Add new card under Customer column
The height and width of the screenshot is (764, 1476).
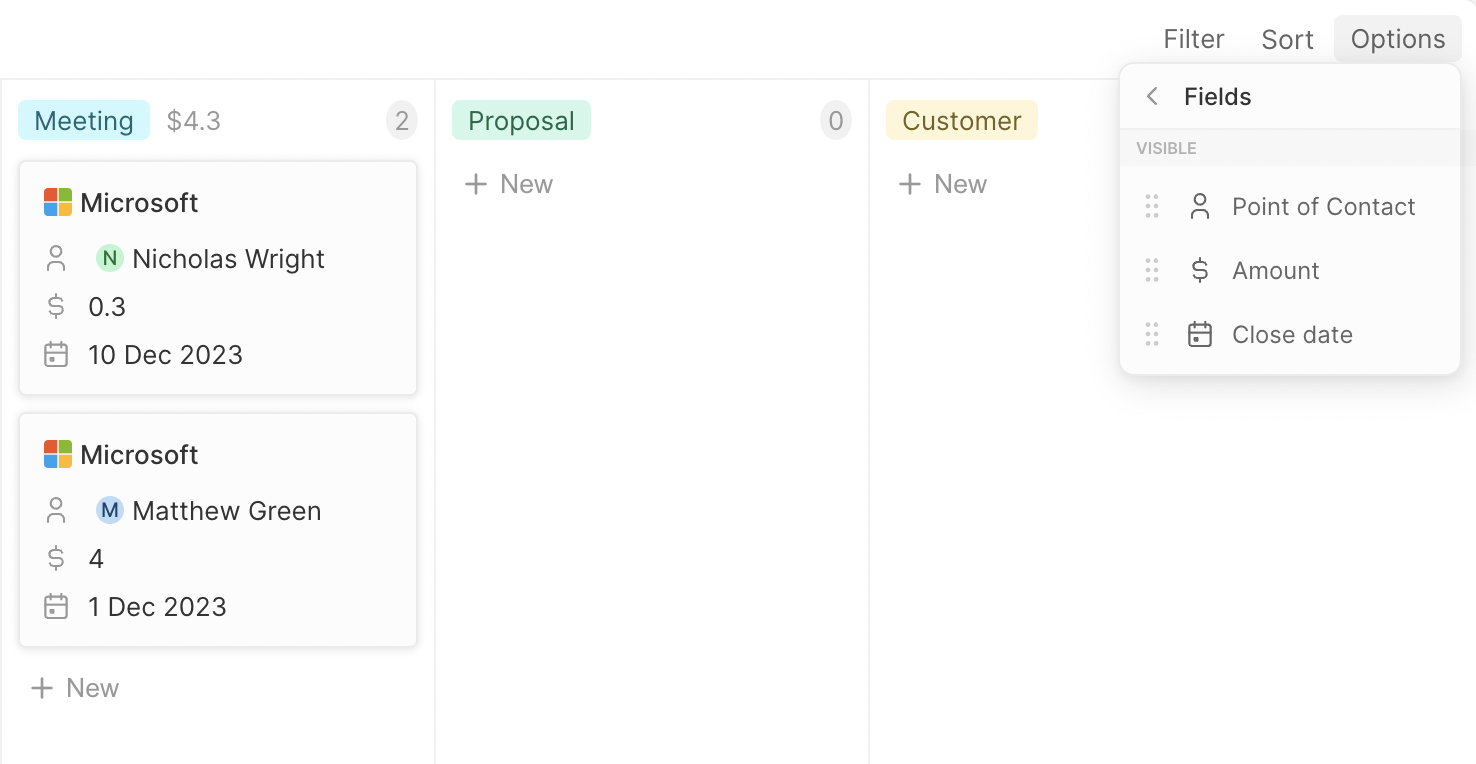(943, 184)
